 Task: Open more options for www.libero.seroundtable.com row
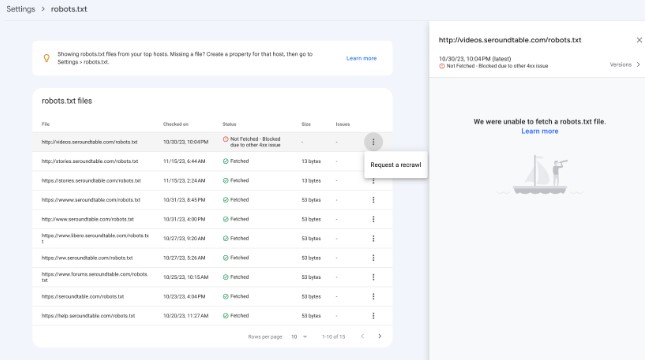tap(373, 239)
